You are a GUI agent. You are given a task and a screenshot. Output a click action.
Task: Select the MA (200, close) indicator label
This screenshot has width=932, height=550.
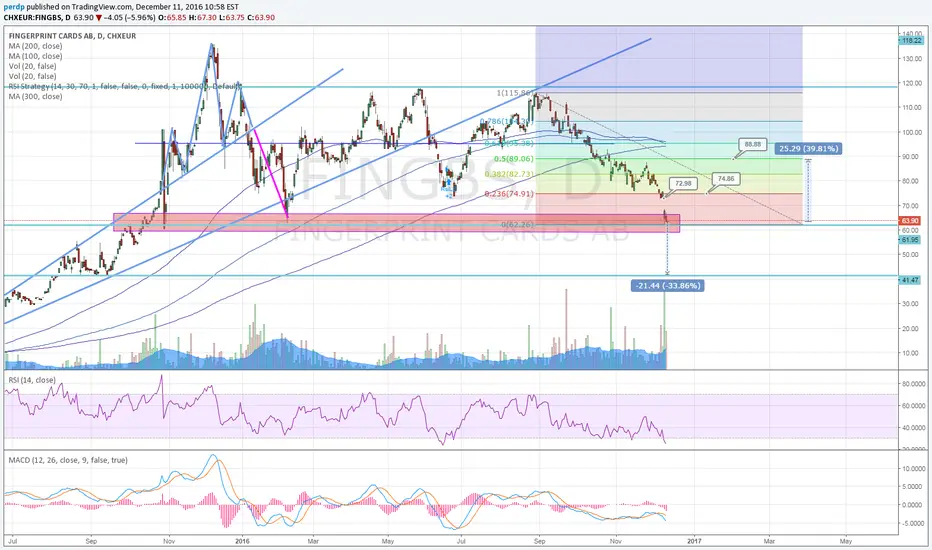tap(35, 46)
